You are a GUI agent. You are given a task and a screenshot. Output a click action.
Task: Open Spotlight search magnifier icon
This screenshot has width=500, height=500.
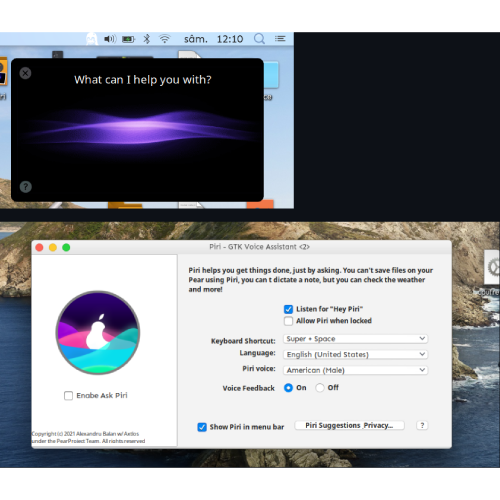[x=259, y=39]
